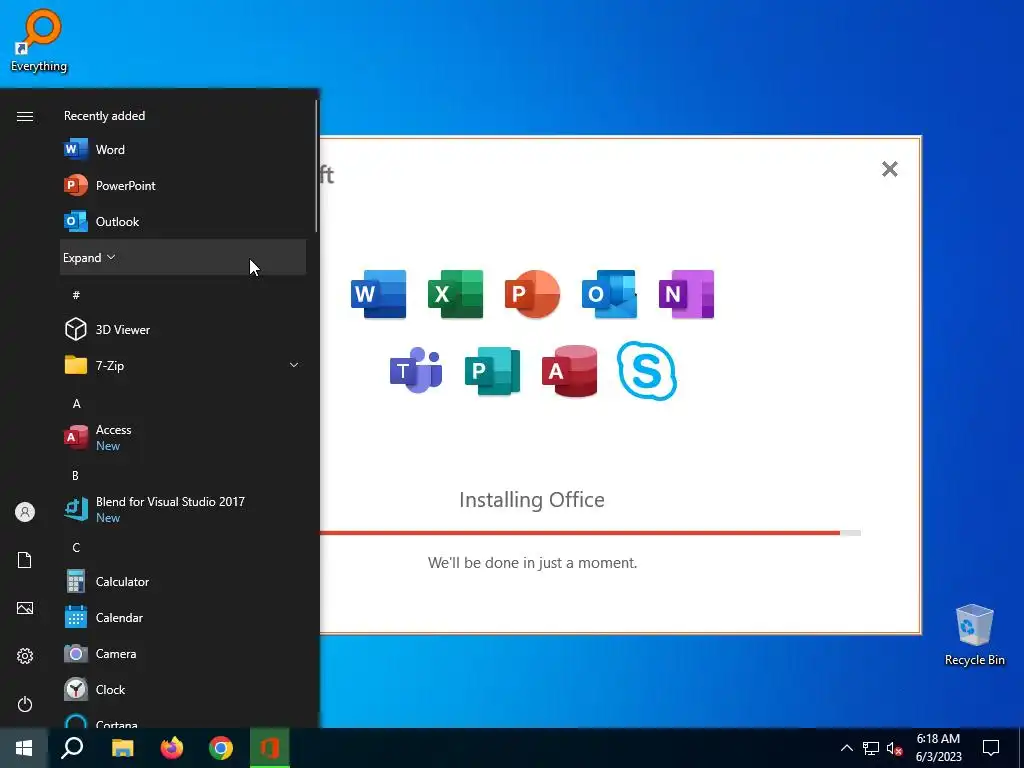This screenshot has width=1024, height=768.
Task: Select Office installer taskbar button
Action: pos(270,748)
